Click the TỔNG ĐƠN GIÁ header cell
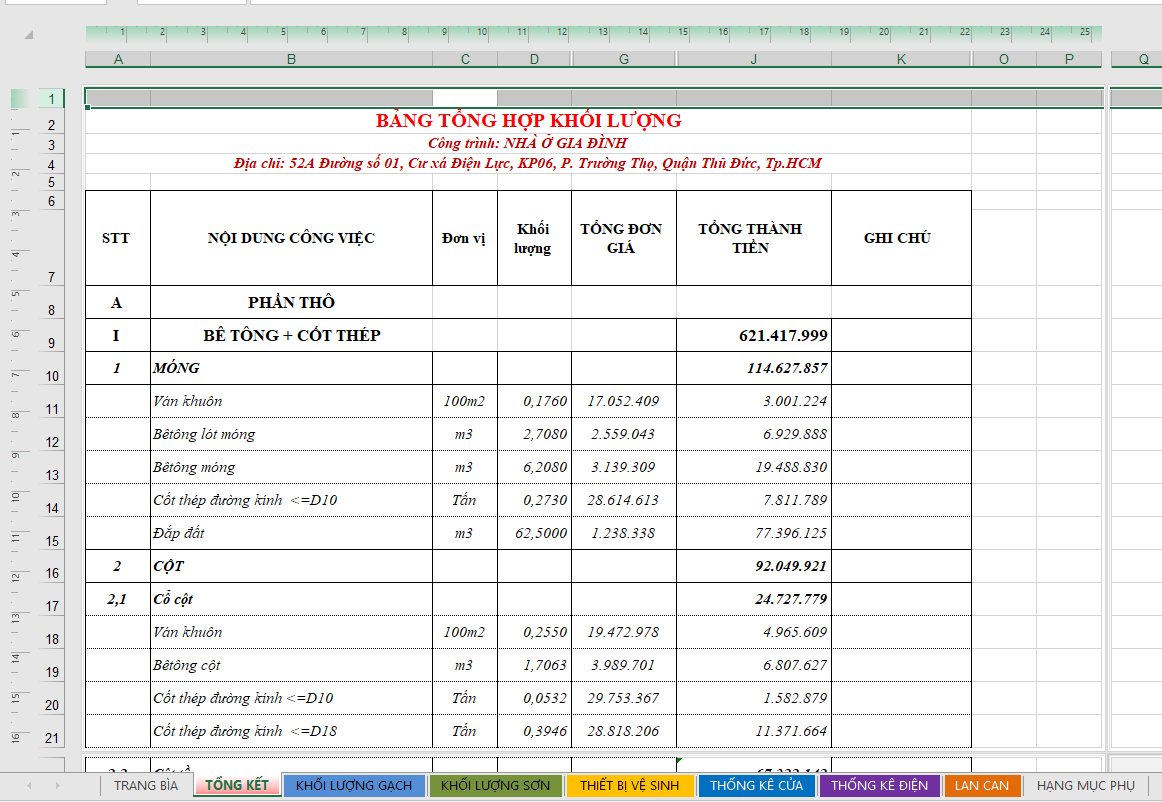Image resolution: width=1162 pixels, height=802 pixels. pyautogui.click(x=623, y=238)
